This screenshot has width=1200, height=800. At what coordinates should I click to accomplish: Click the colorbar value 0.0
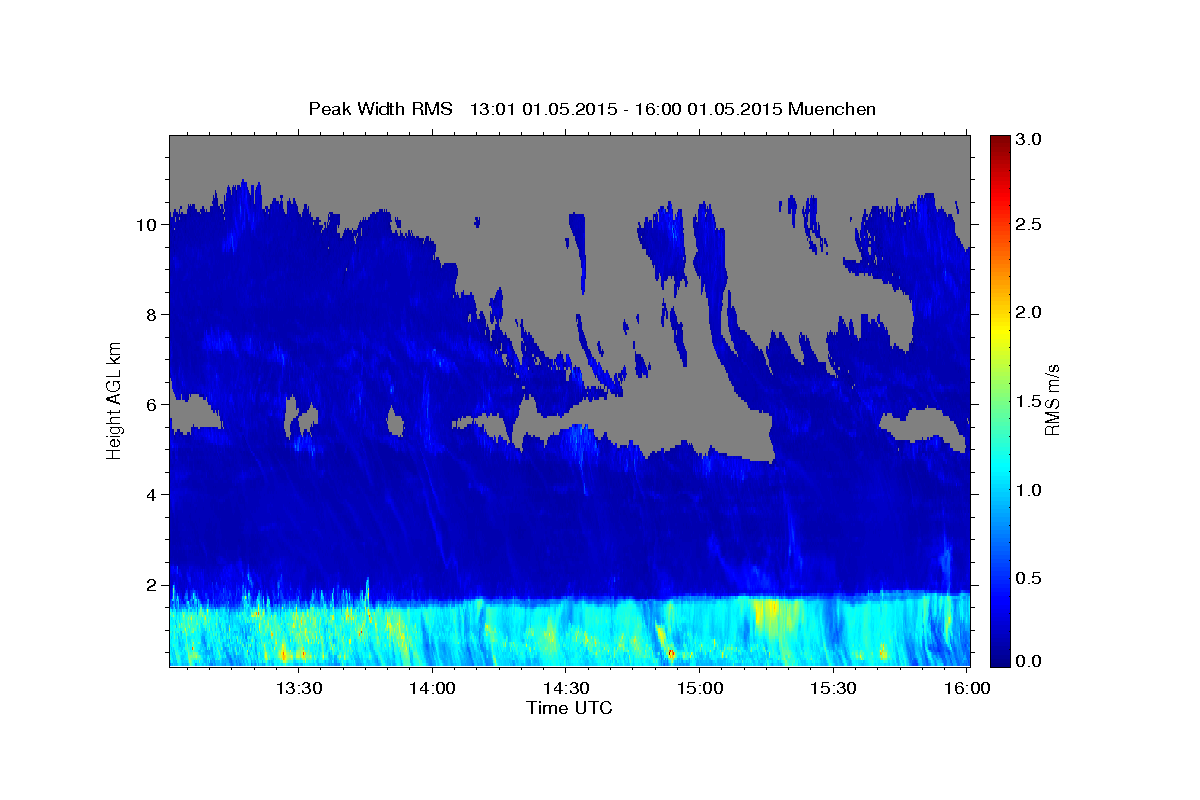tap(1030, 660)
